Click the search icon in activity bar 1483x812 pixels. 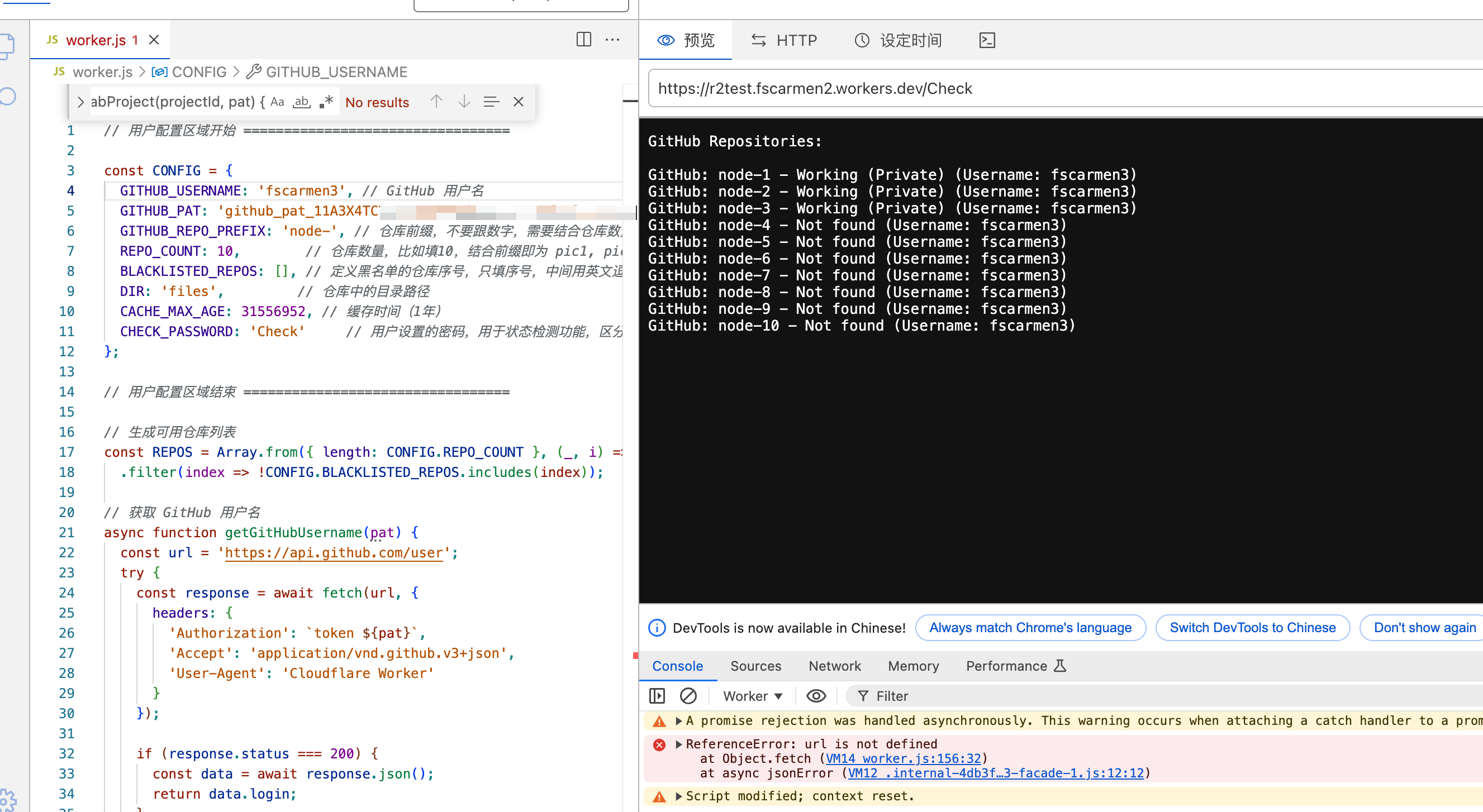[7, 95]
